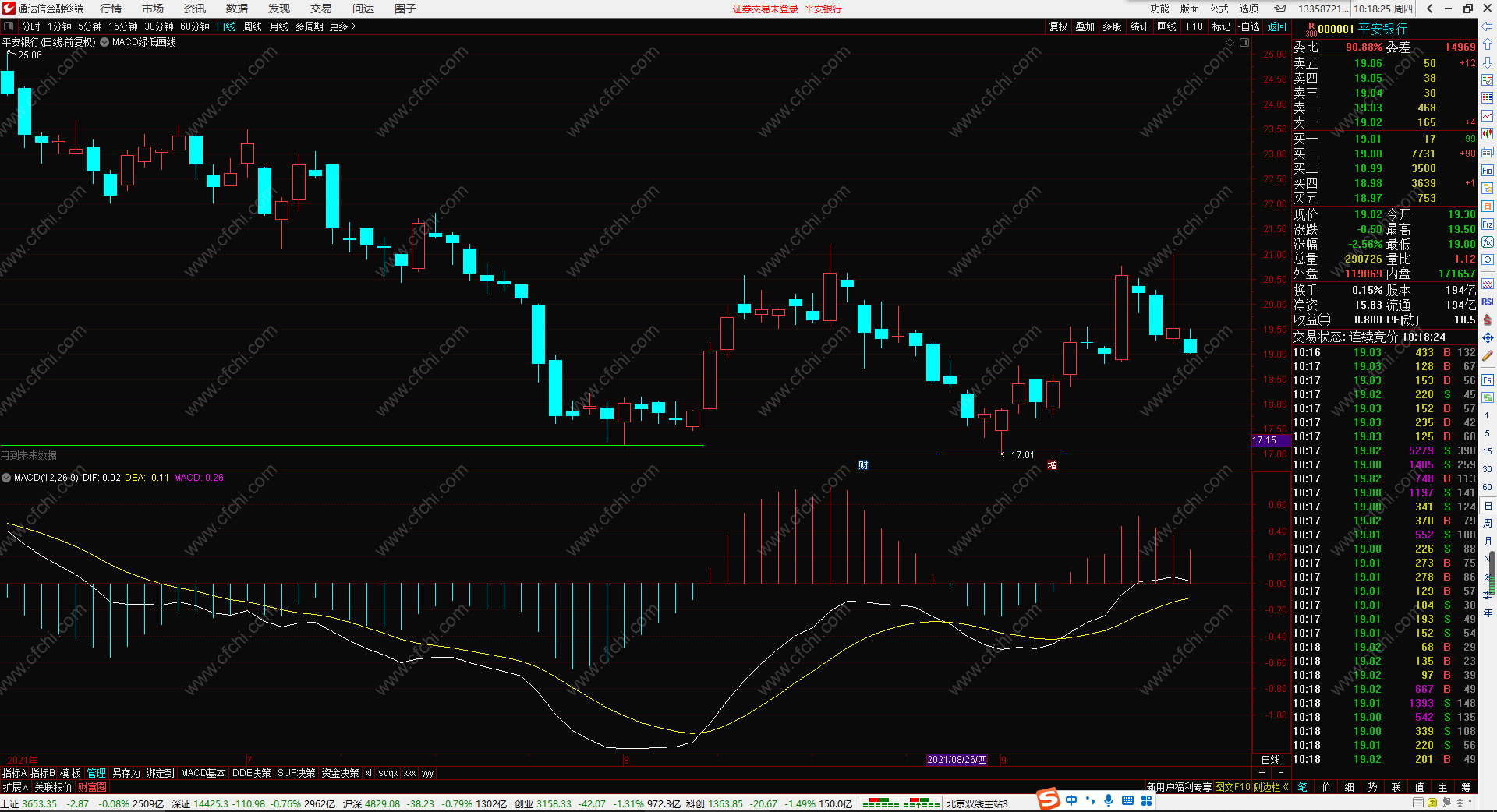Screen dimensions: 1497x812
Task: Click the red-green market breadth bars in status bar
Action: pos(901,803)
